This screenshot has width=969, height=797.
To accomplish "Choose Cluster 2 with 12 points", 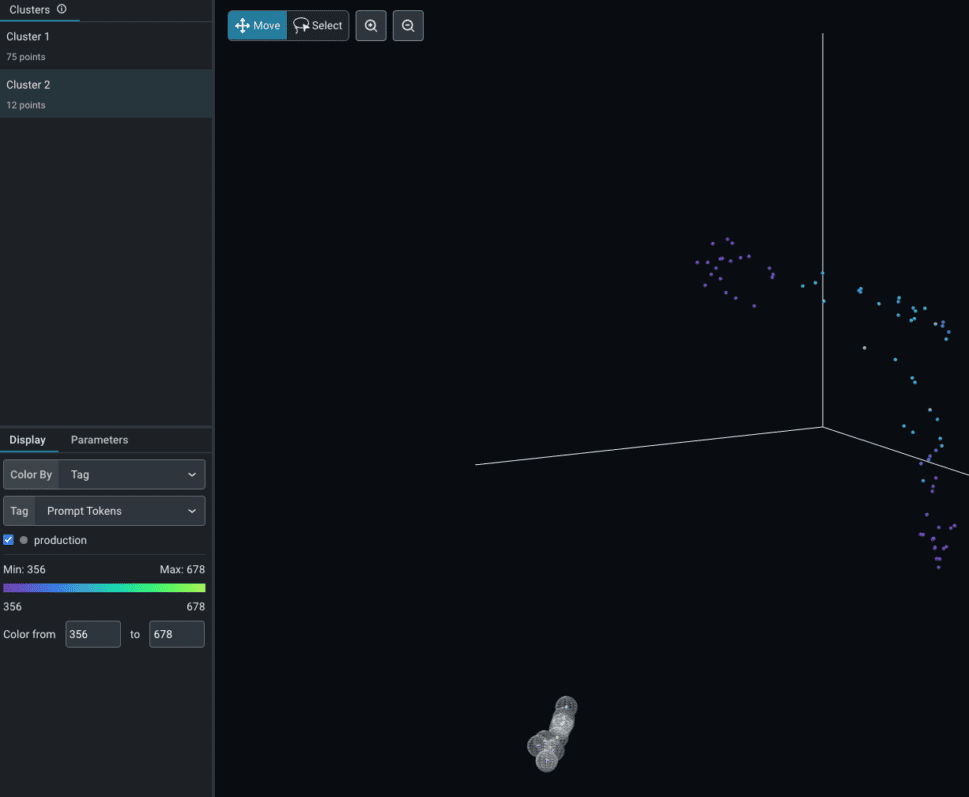I will pos(106,94).
